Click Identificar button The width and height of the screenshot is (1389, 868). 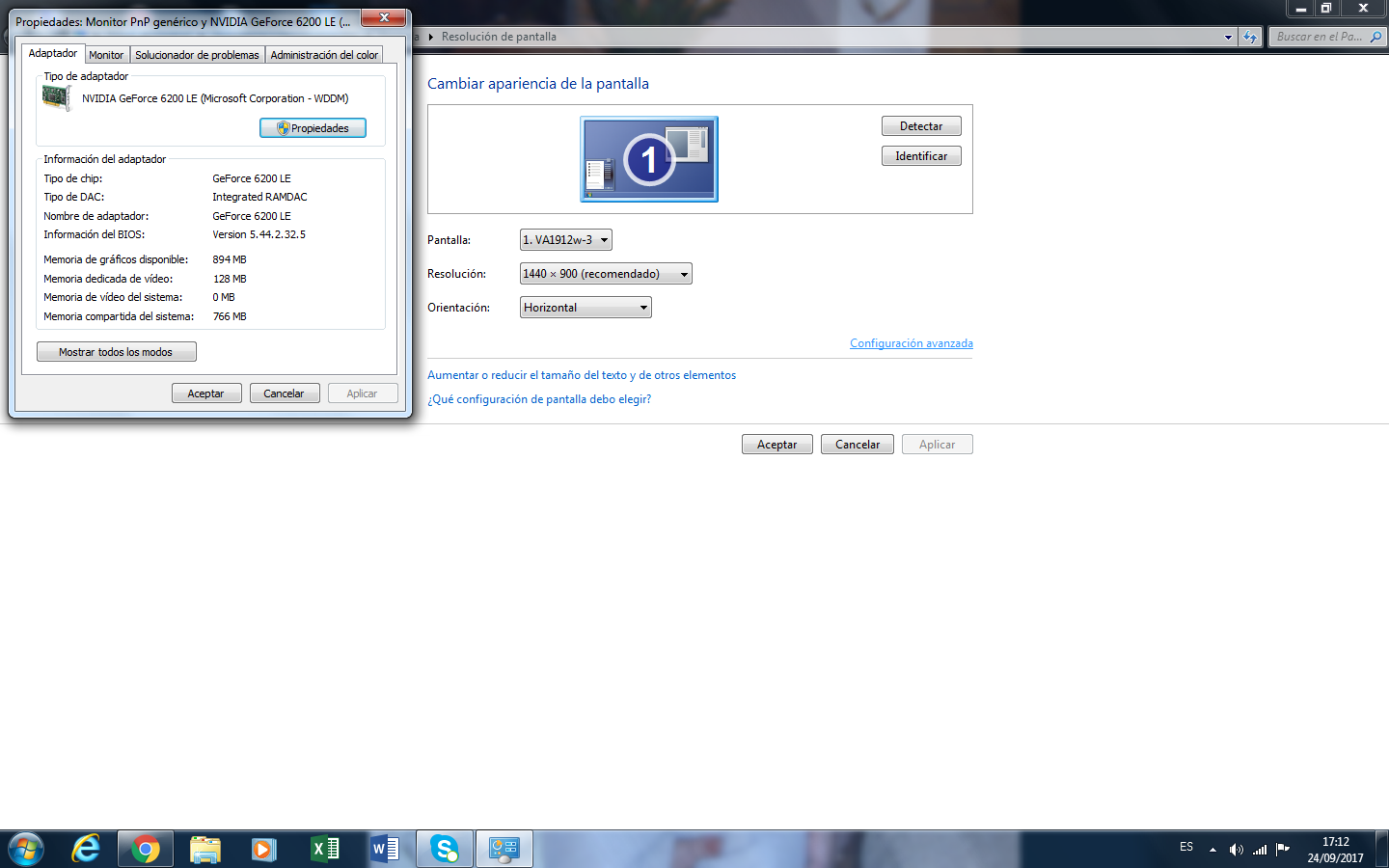point(921,156)
